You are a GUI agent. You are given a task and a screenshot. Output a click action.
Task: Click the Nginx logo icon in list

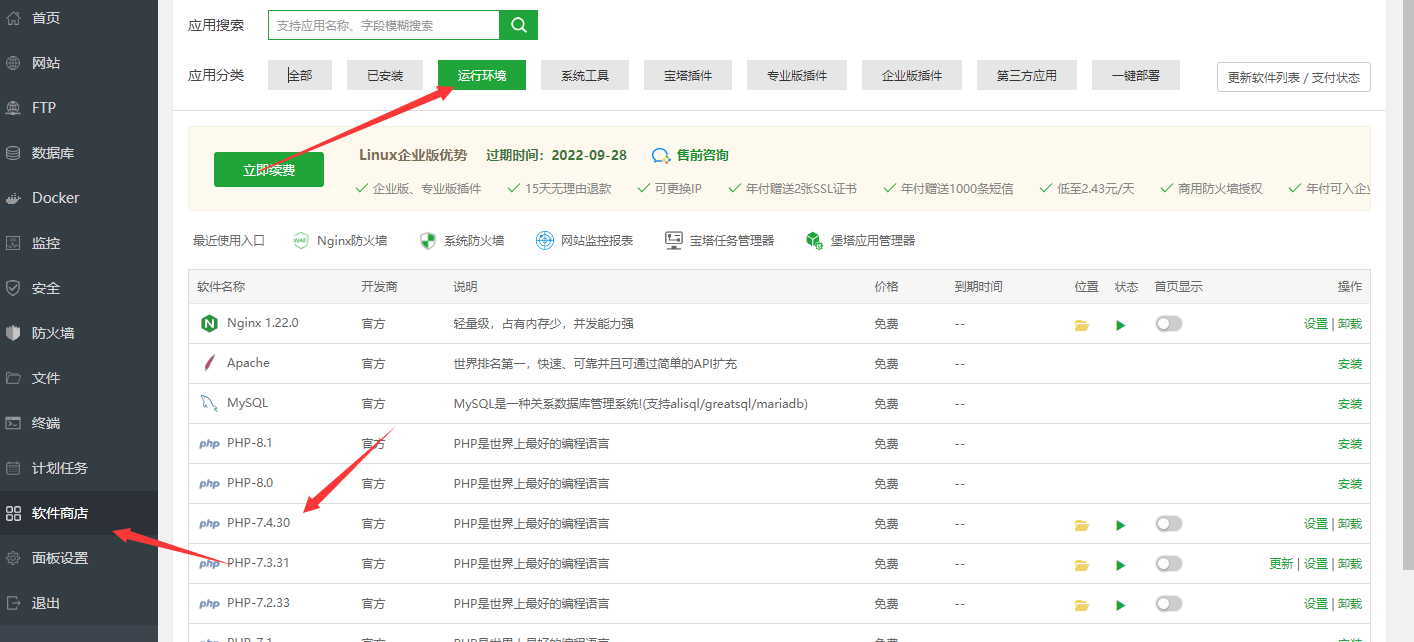(209, 323)
